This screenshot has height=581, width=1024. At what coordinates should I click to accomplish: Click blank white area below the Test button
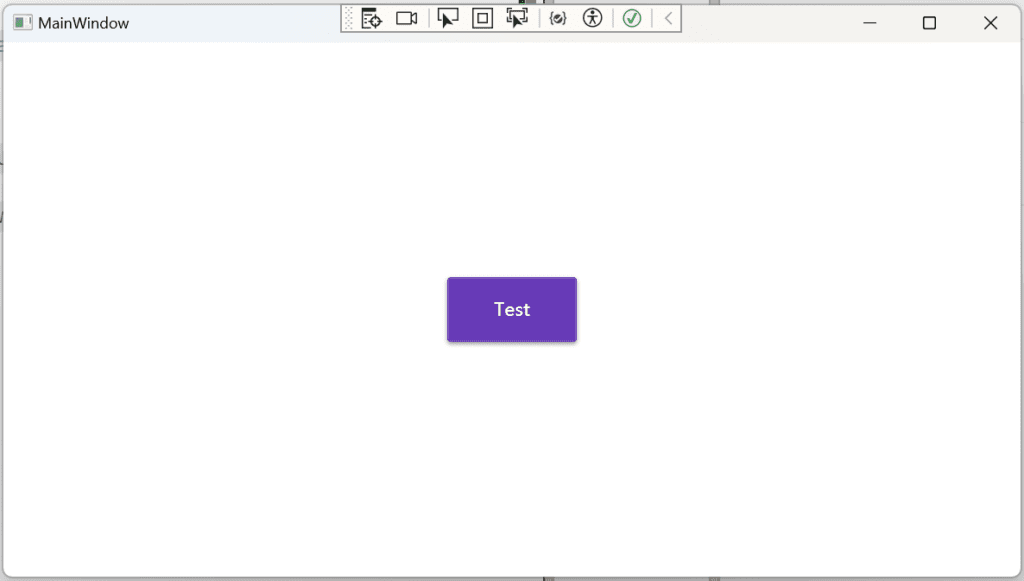(x=512, y=450)
